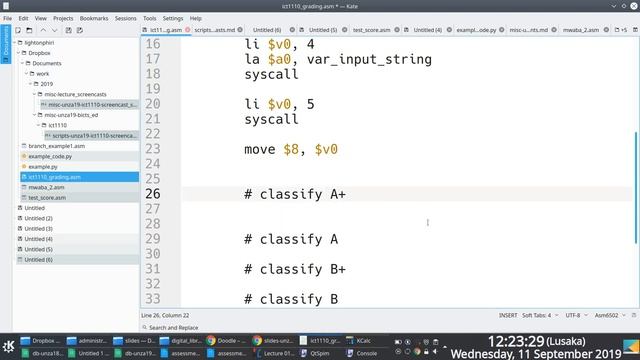
Task: Collapse the work tree folder
Action: (27, 73)
